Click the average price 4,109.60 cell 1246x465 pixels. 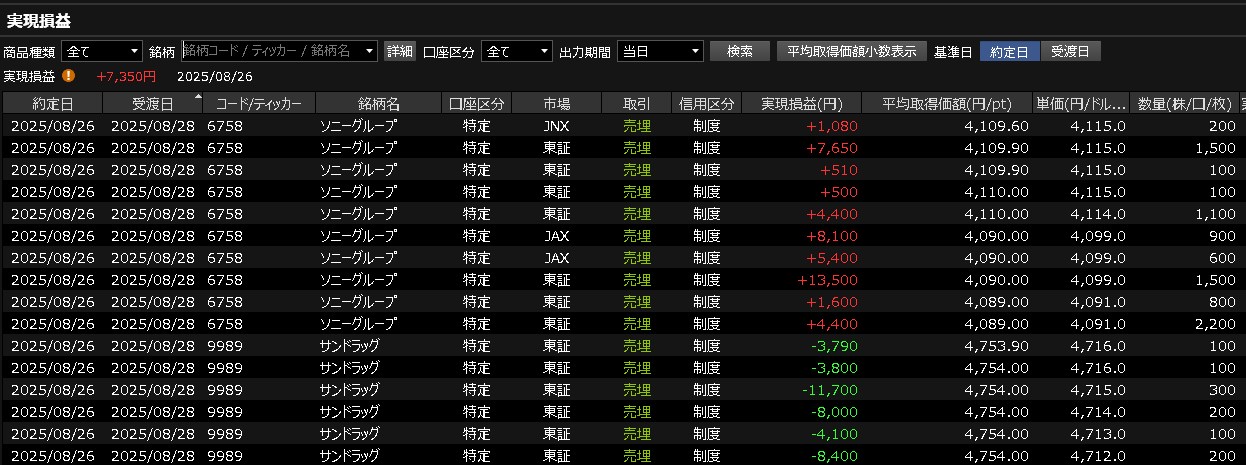[997, 125]
